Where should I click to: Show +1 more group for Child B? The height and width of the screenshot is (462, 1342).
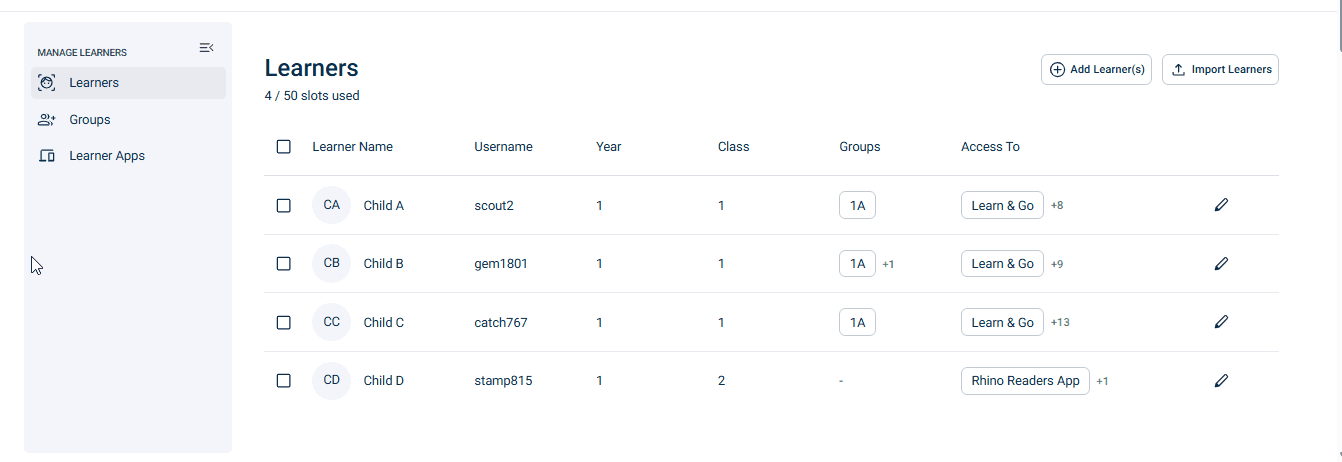tap(888, 265)
